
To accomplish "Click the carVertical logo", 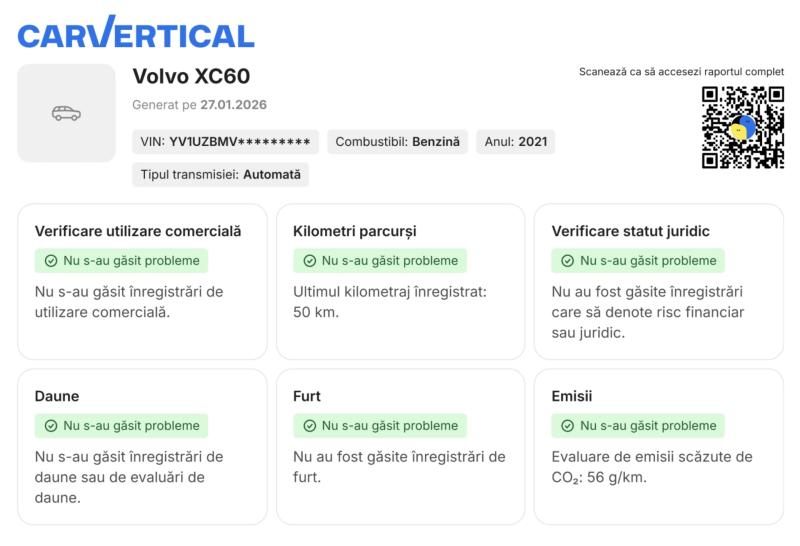I will click(x=136, y=35).
